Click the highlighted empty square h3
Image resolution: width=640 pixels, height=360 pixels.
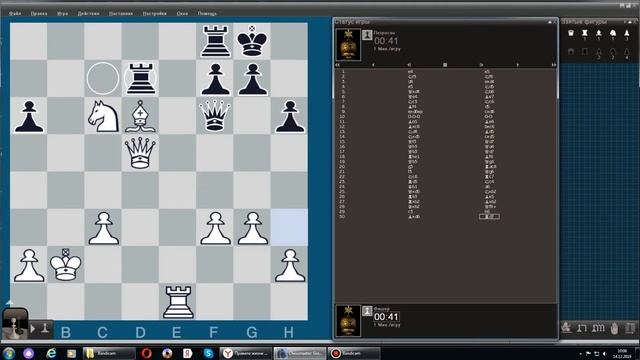click(x=289, y=227)
